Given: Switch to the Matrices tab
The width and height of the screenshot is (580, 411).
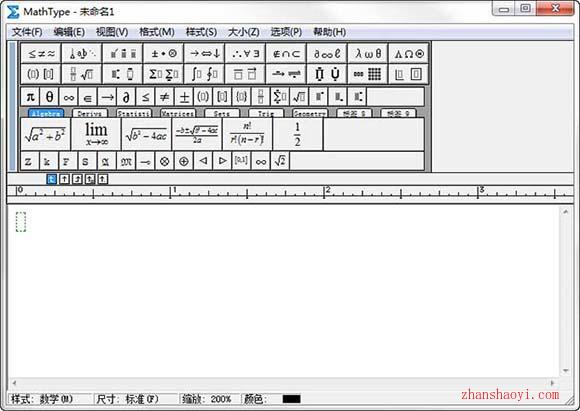Looking at the screenshot, I should click(x=178, y=113).
